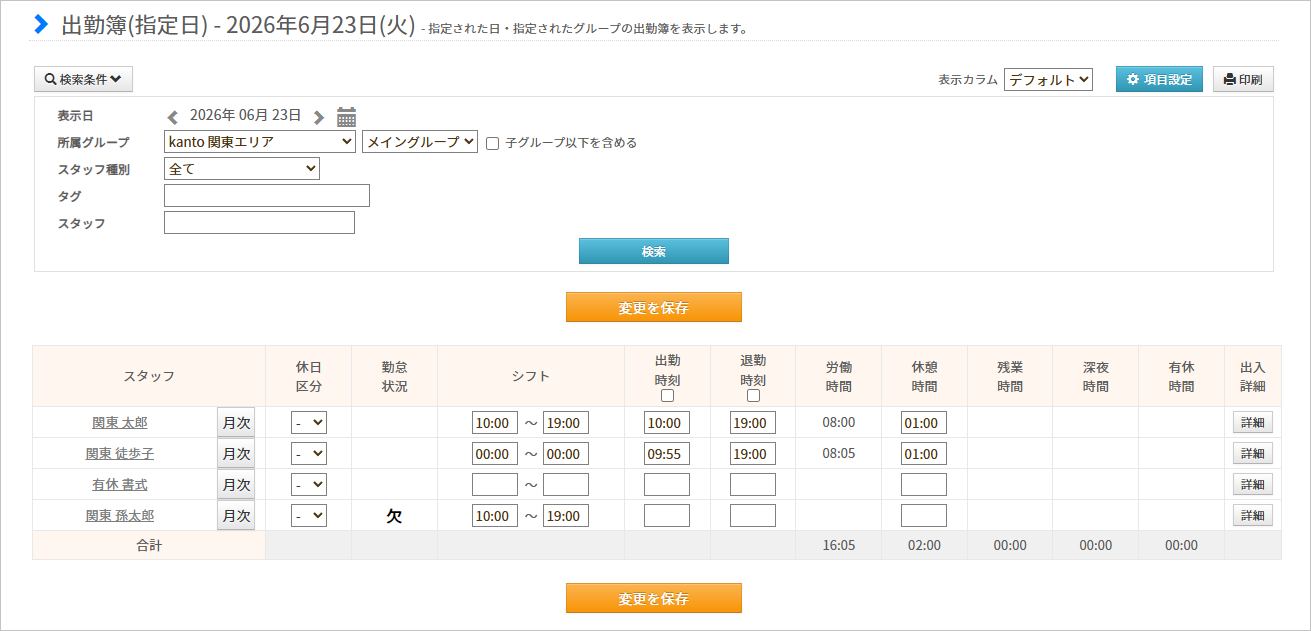The image size is (1311, 631).
Task: Toggle the 検索条件 search conditions panel
Action: (83, 79)
